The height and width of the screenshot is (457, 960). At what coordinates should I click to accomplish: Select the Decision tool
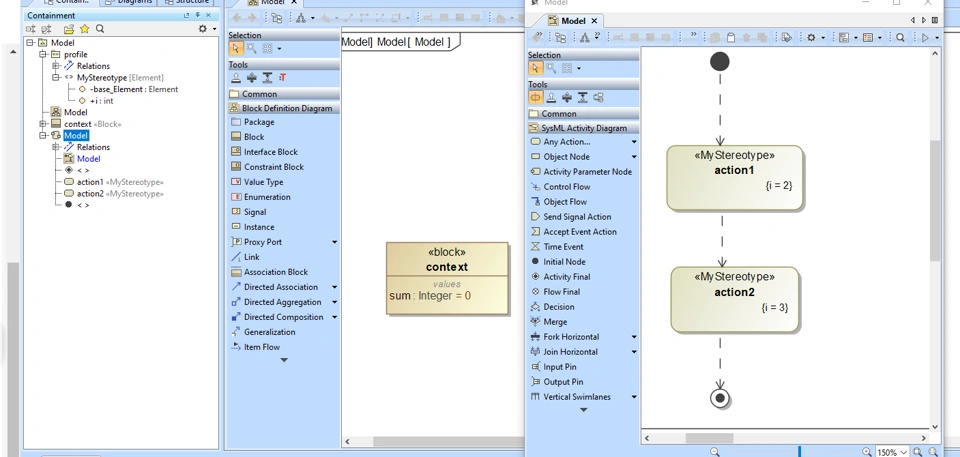558,307
